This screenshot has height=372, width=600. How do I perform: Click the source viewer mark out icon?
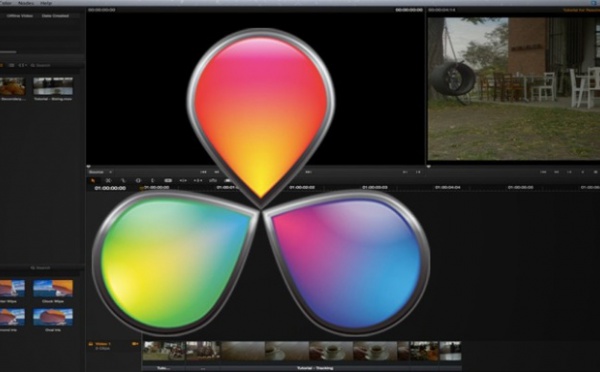418,172
